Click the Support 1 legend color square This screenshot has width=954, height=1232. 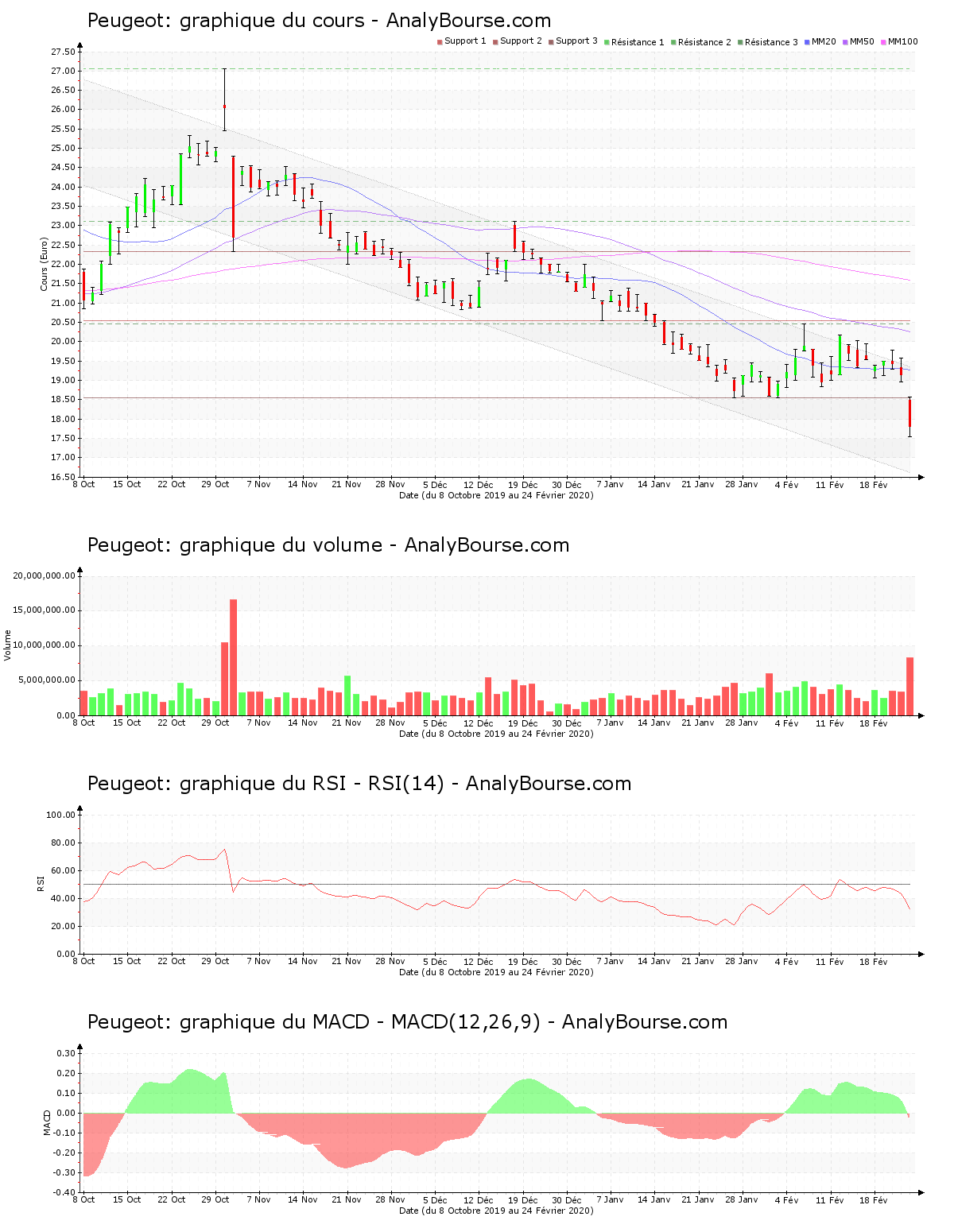coord(440,42)
